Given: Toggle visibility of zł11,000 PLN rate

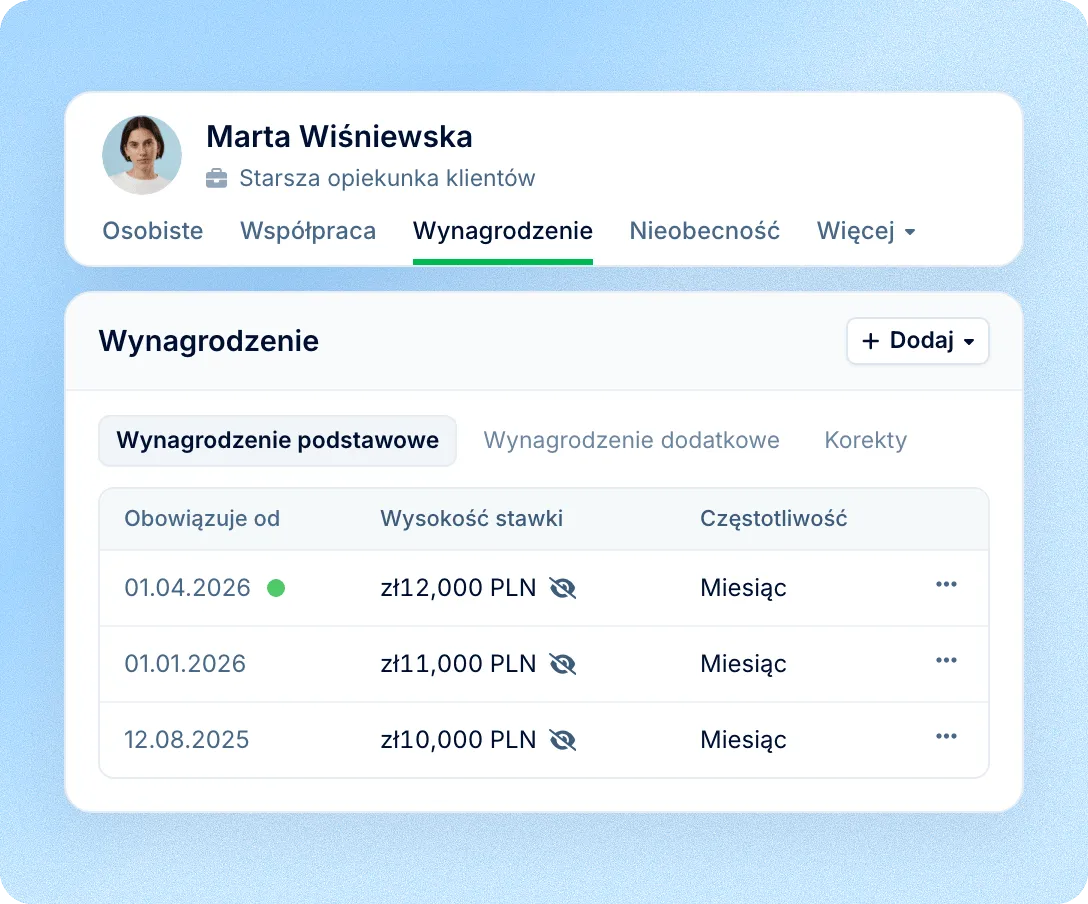Looking at the screenshot, I should click(x=563, y=665).
